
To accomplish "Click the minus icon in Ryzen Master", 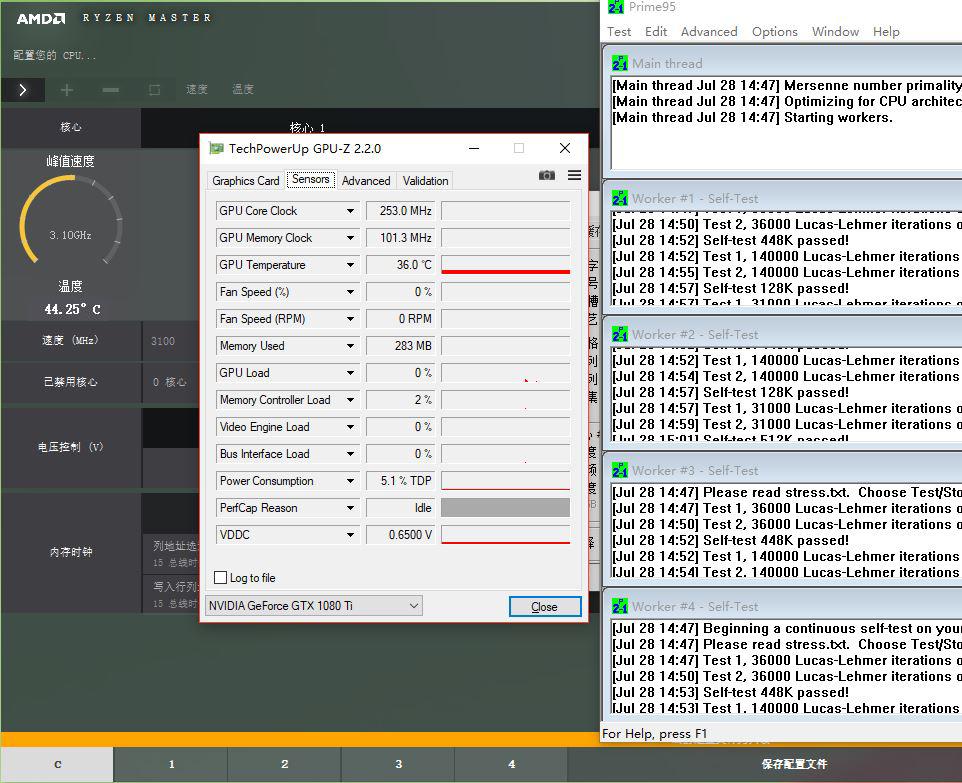I will (110, 90).
